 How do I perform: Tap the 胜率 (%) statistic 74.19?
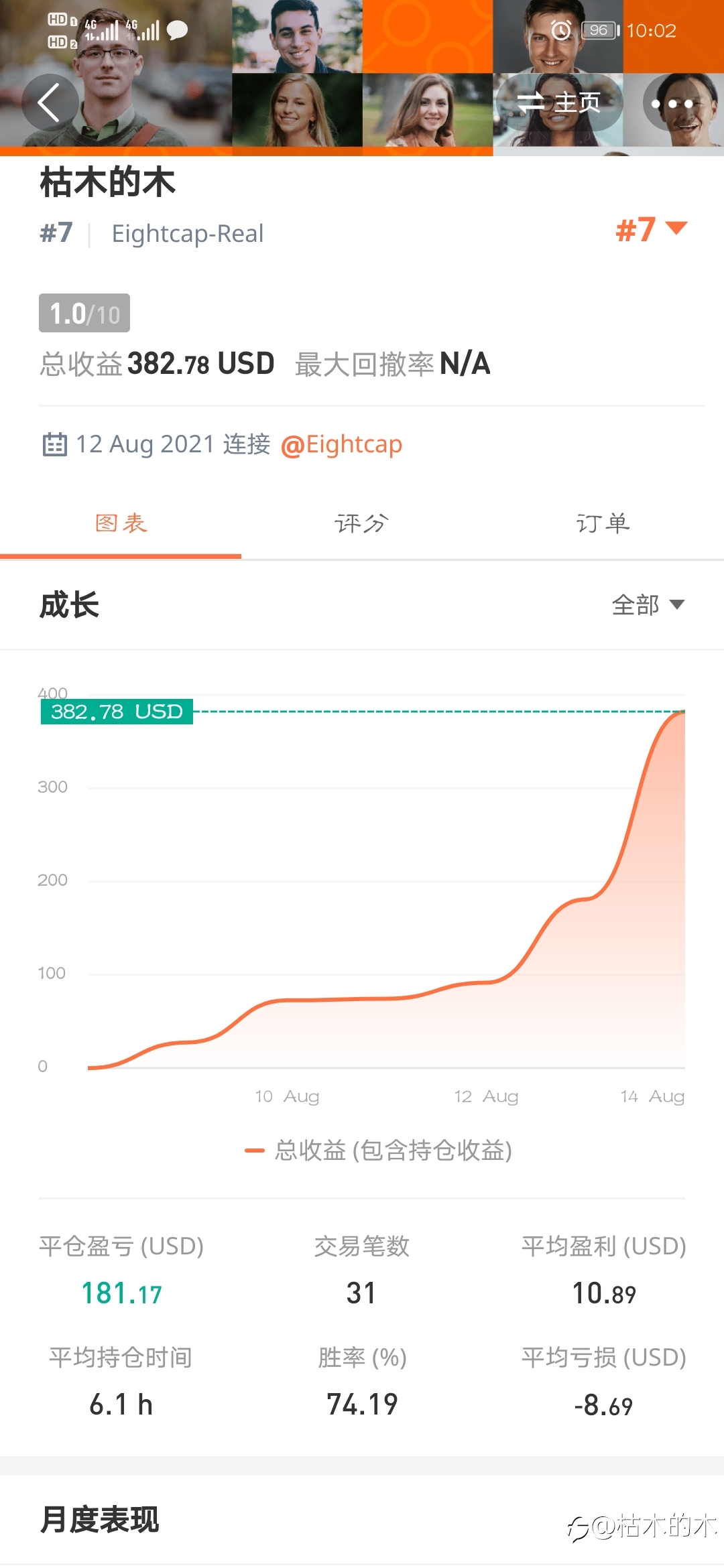(x=362, y=1404)
